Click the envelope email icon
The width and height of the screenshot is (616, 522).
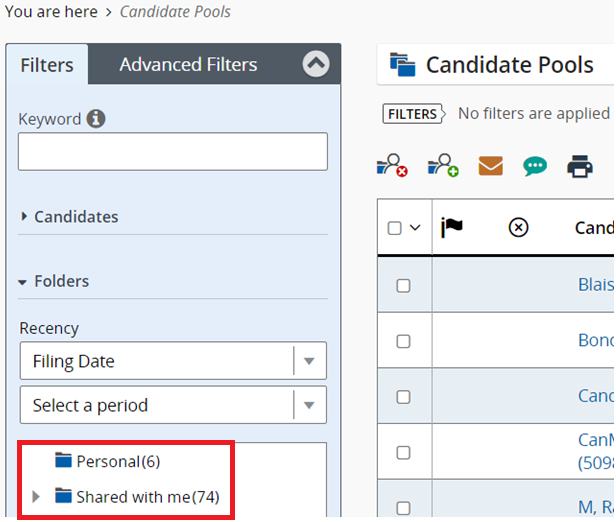coord(490,165)
